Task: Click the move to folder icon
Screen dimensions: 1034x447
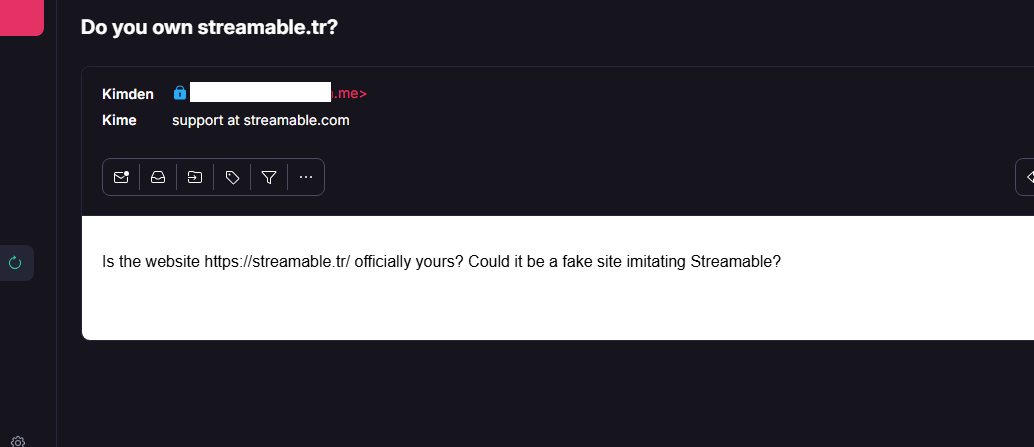Action: 195,177
